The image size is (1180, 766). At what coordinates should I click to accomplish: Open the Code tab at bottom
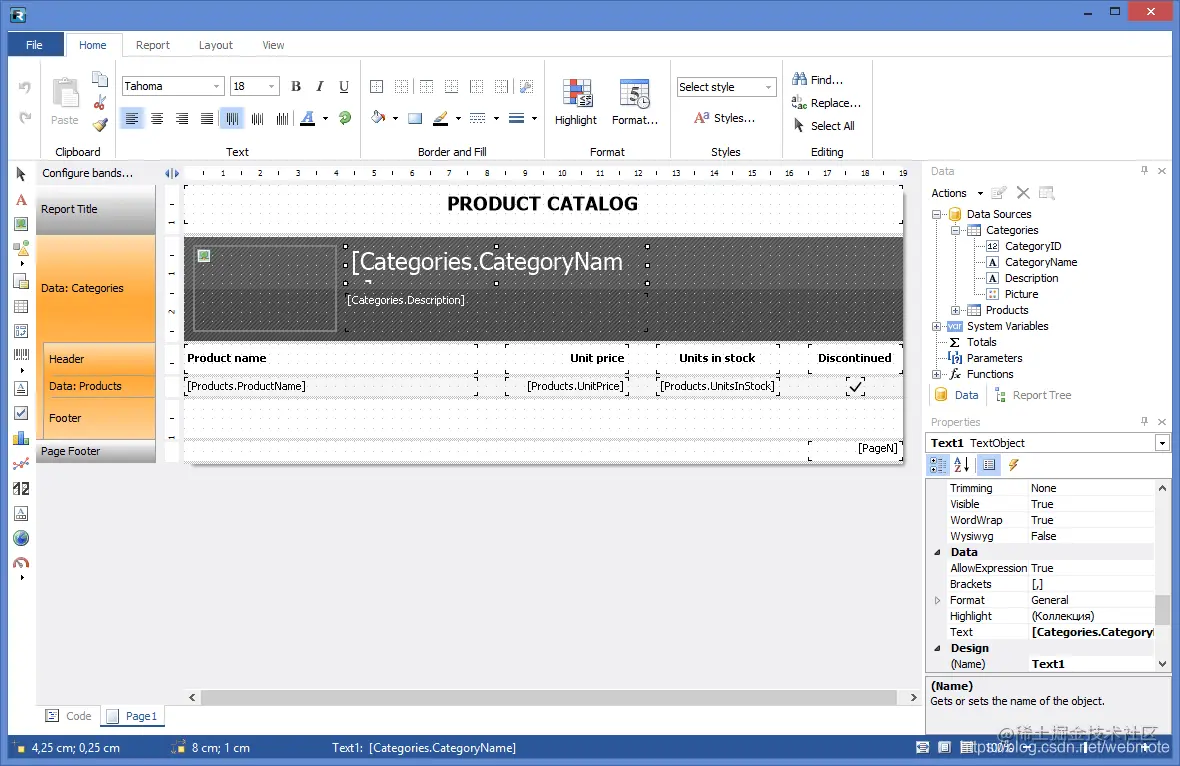(x=68, y=716)
